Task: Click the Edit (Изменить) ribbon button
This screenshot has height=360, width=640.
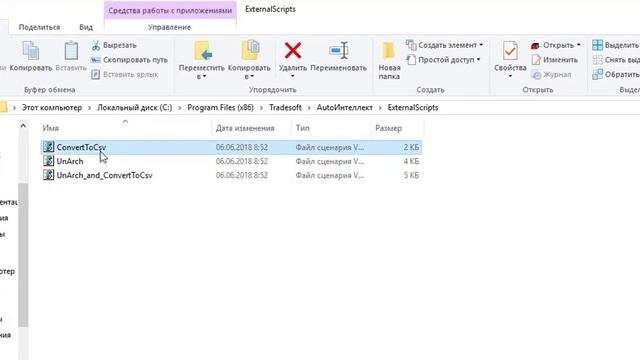Action: pos(555,60)
